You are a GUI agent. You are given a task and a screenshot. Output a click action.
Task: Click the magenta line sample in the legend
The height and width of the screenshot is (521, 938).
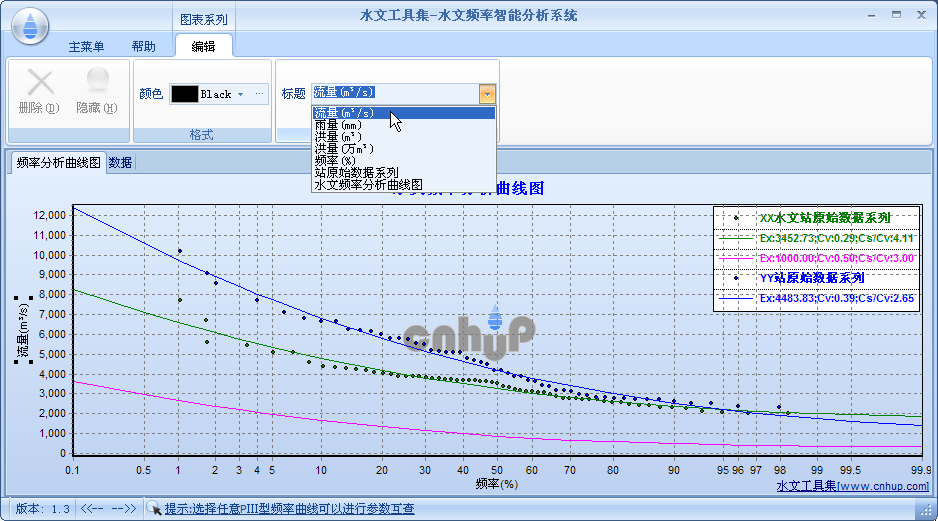(x=736, y=258)
